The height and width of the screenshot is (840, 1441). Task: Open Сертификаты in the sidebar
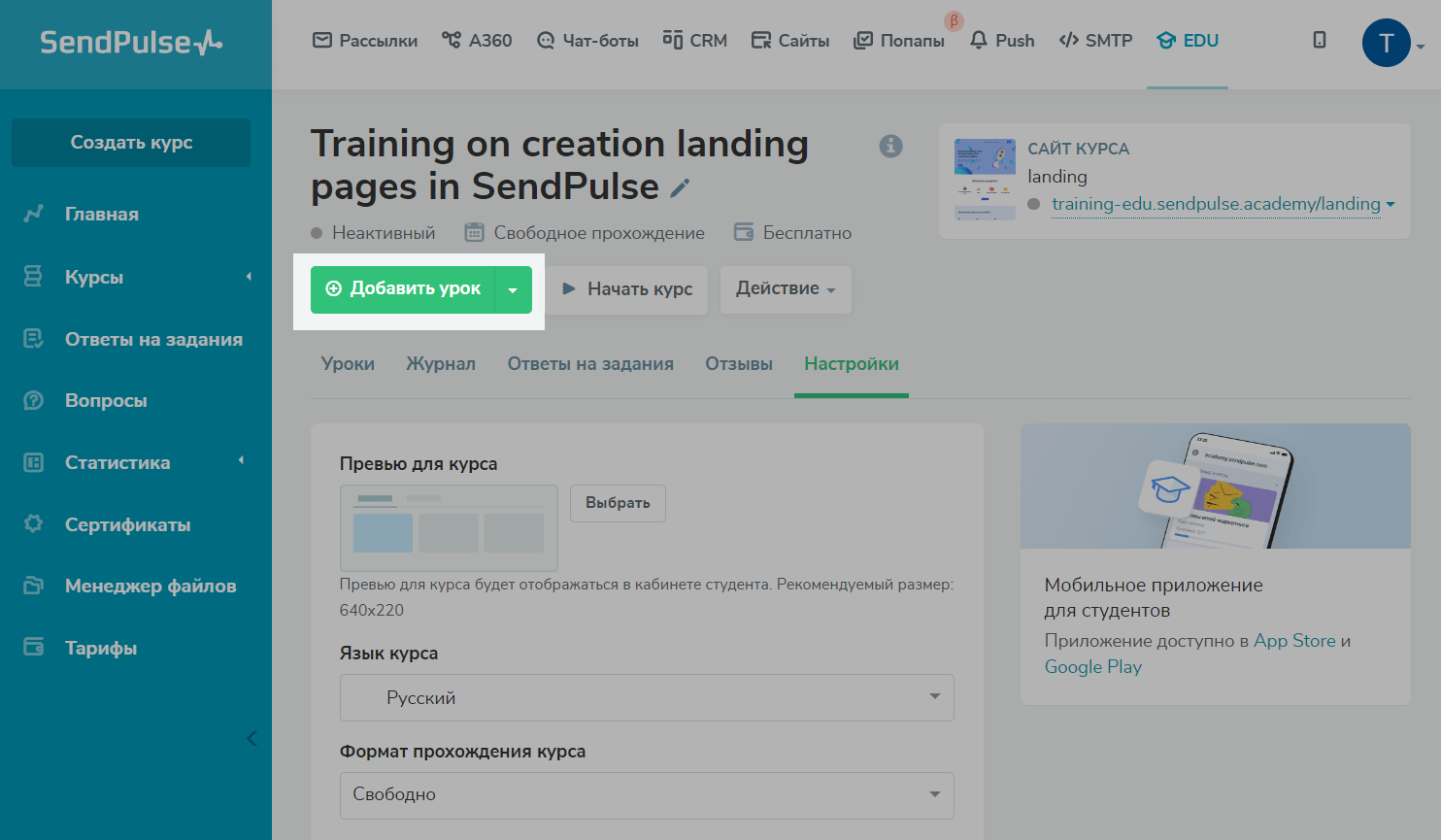pos(127,524)
